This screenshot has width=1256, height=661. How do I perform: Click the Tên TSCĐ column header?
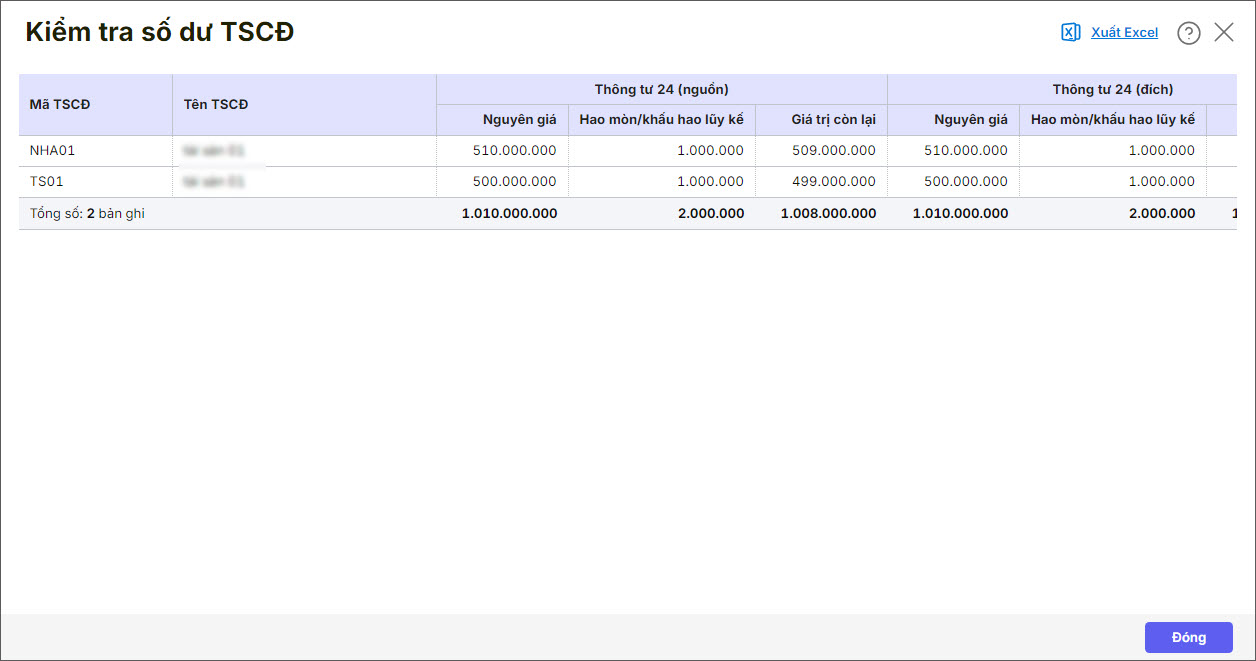pos(216,104)
